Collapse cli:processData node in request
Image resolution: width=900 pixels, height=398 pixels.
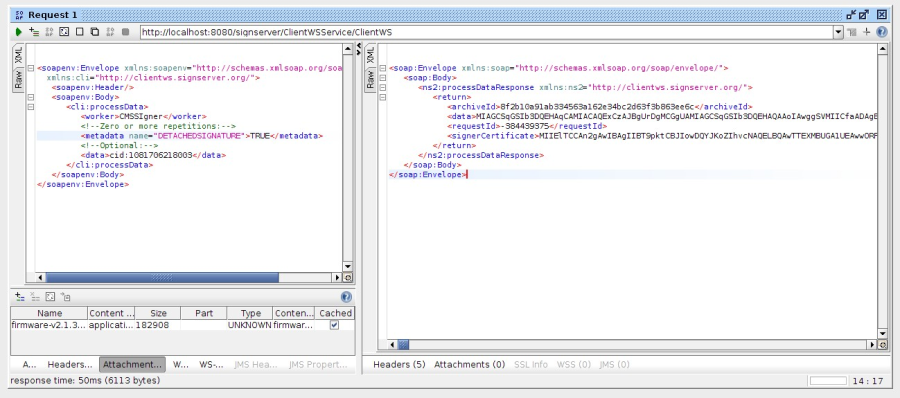click(x=31, y=107)
